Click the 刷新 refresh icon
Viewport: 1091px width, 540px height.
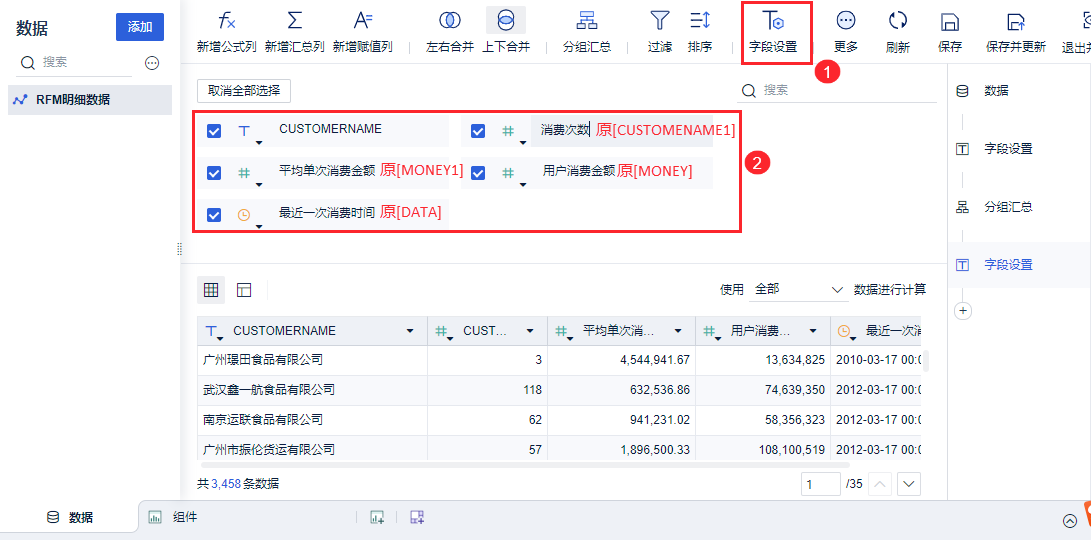click(898, 22)
